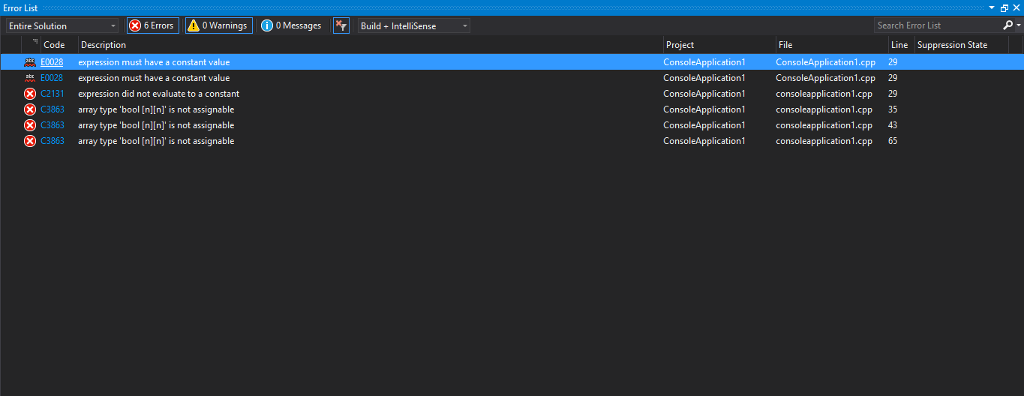The width and height of the screenshot is (1024, 396).
Task: Click the red error icon for line 35
Action: pos(30,109)
